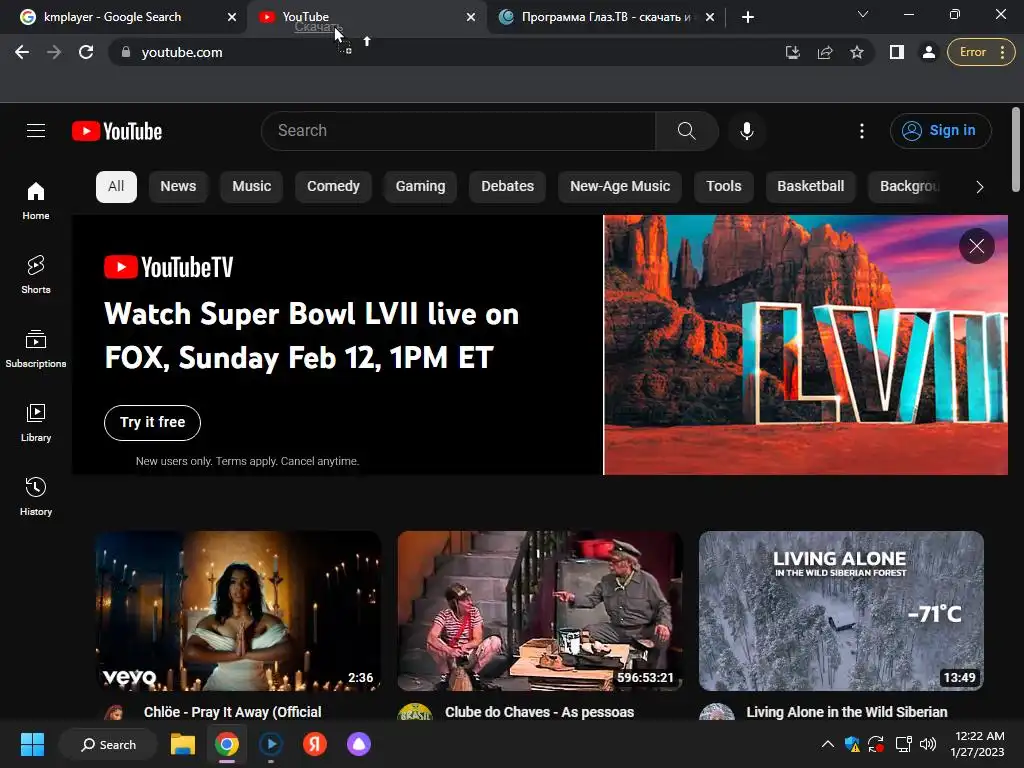Open the clock showing 12:22 AM

tap(978, 744)
